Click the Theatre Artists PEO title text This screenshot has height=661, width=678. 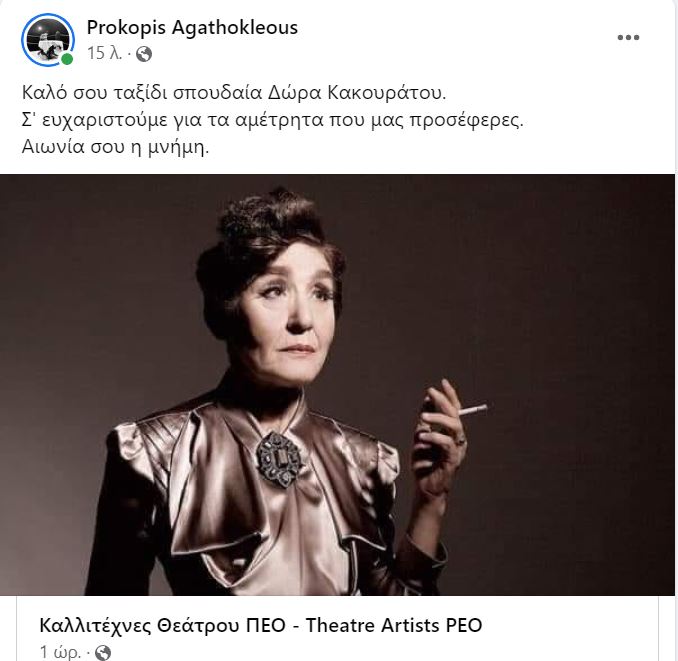pyautogui.click(x=393, y=625)
